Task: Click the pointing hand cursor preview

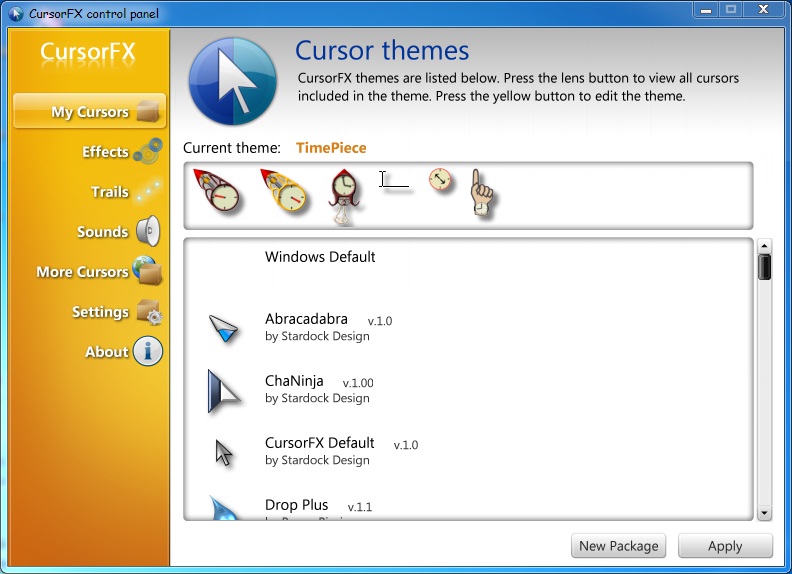Action: [x=482, y=193]
